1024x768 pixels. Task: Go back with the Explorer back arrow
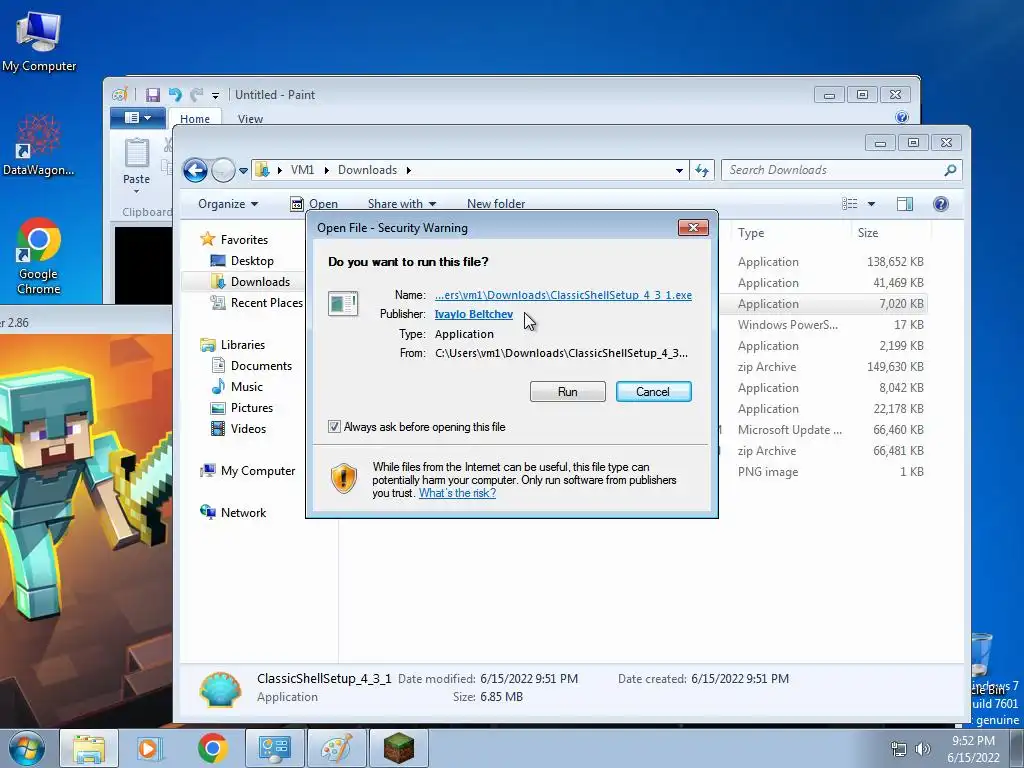pos(195,170)
